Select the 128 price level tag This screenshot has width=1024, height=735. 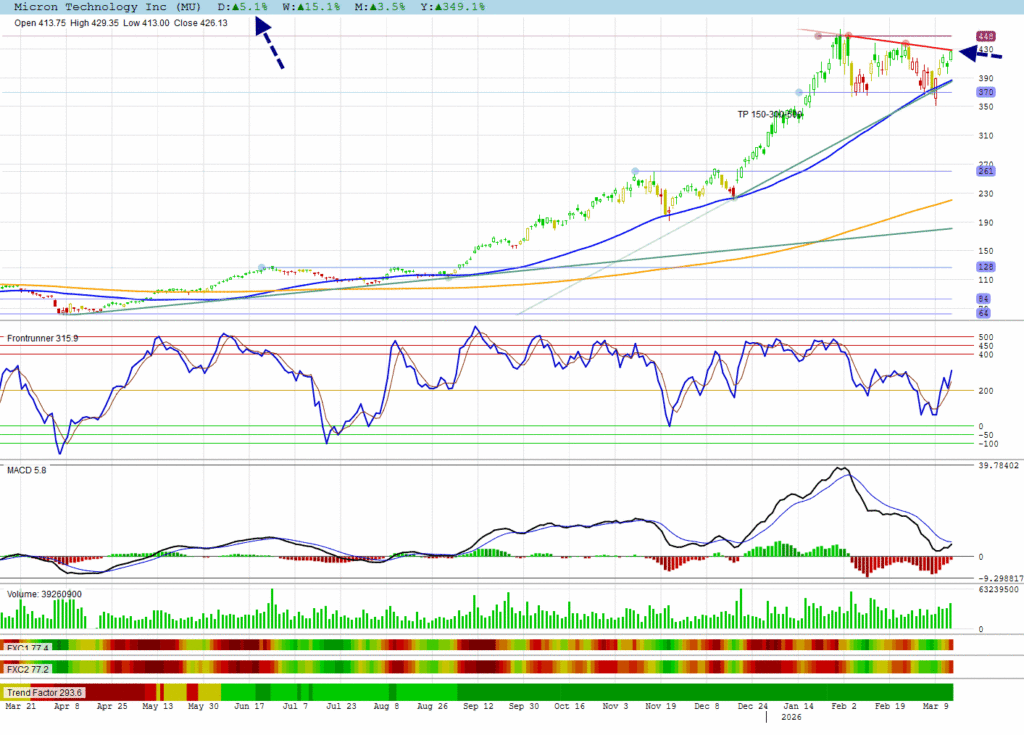pos(985,267)
